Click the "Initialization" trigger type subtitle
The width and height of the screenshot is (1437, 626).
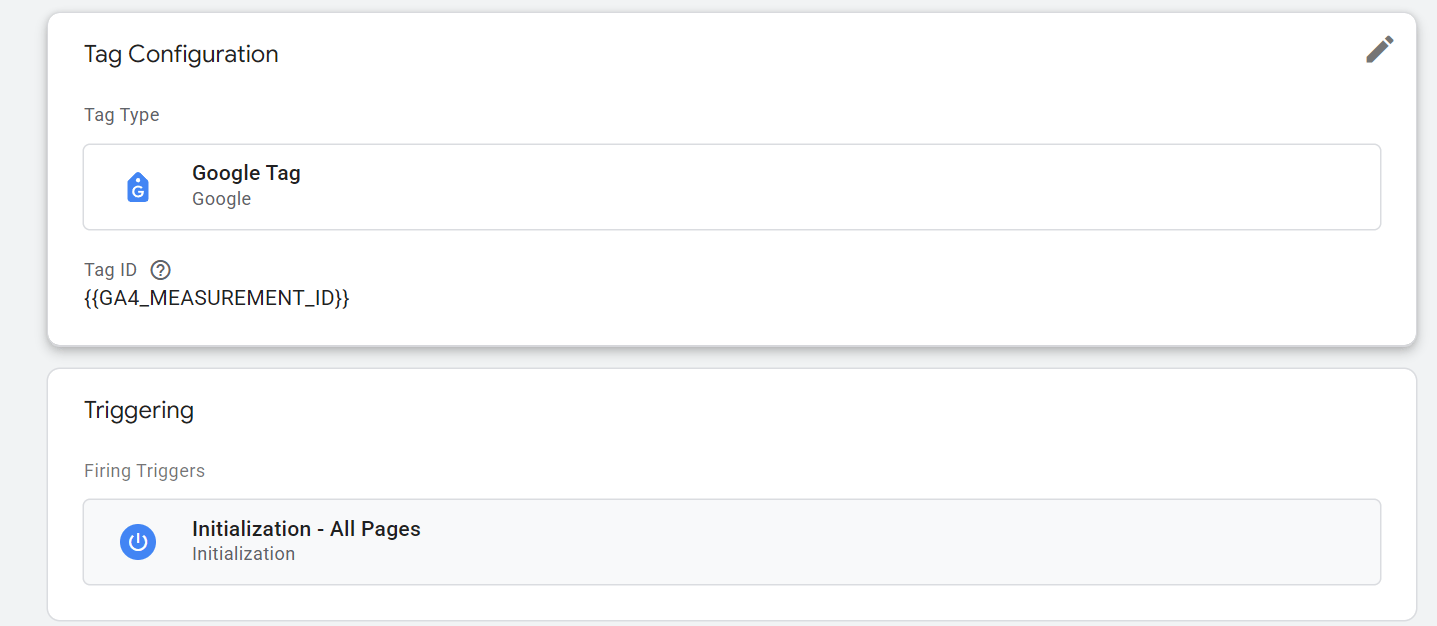243,554
